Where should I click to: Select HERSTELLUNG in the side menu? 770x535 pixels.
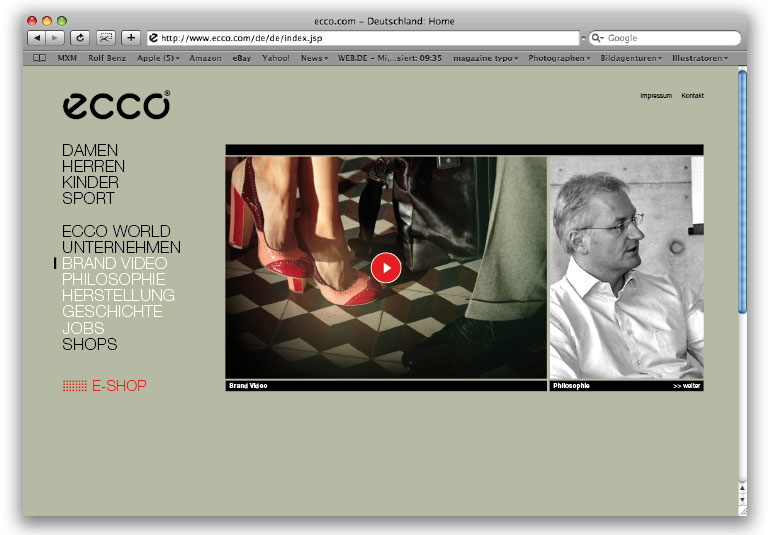(x=118, y=295)
